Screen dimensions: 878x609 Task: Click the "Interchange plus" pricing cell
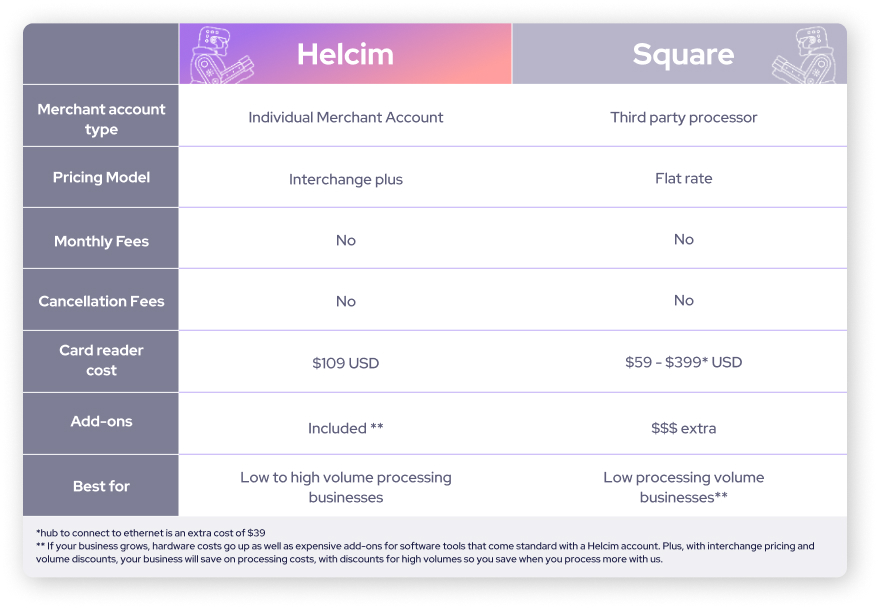click(x=346, y=179)
